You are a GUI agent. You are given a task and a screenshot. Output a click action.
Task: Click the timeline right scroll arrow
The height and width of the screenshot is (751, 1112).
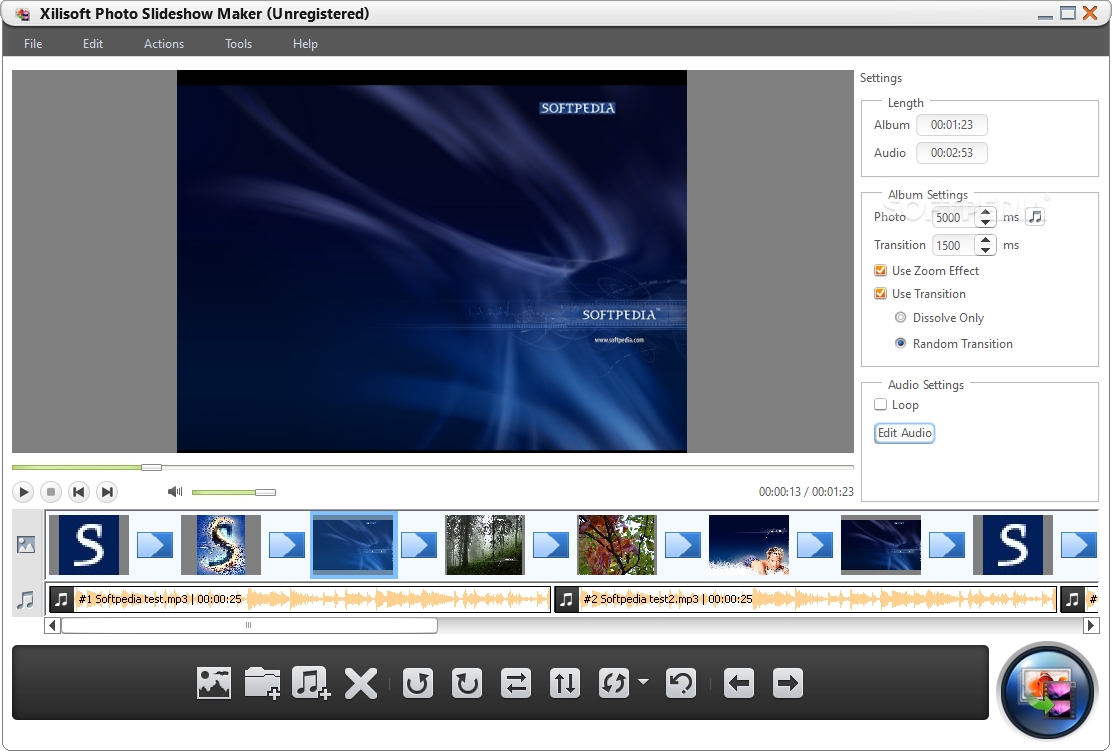1091,625
